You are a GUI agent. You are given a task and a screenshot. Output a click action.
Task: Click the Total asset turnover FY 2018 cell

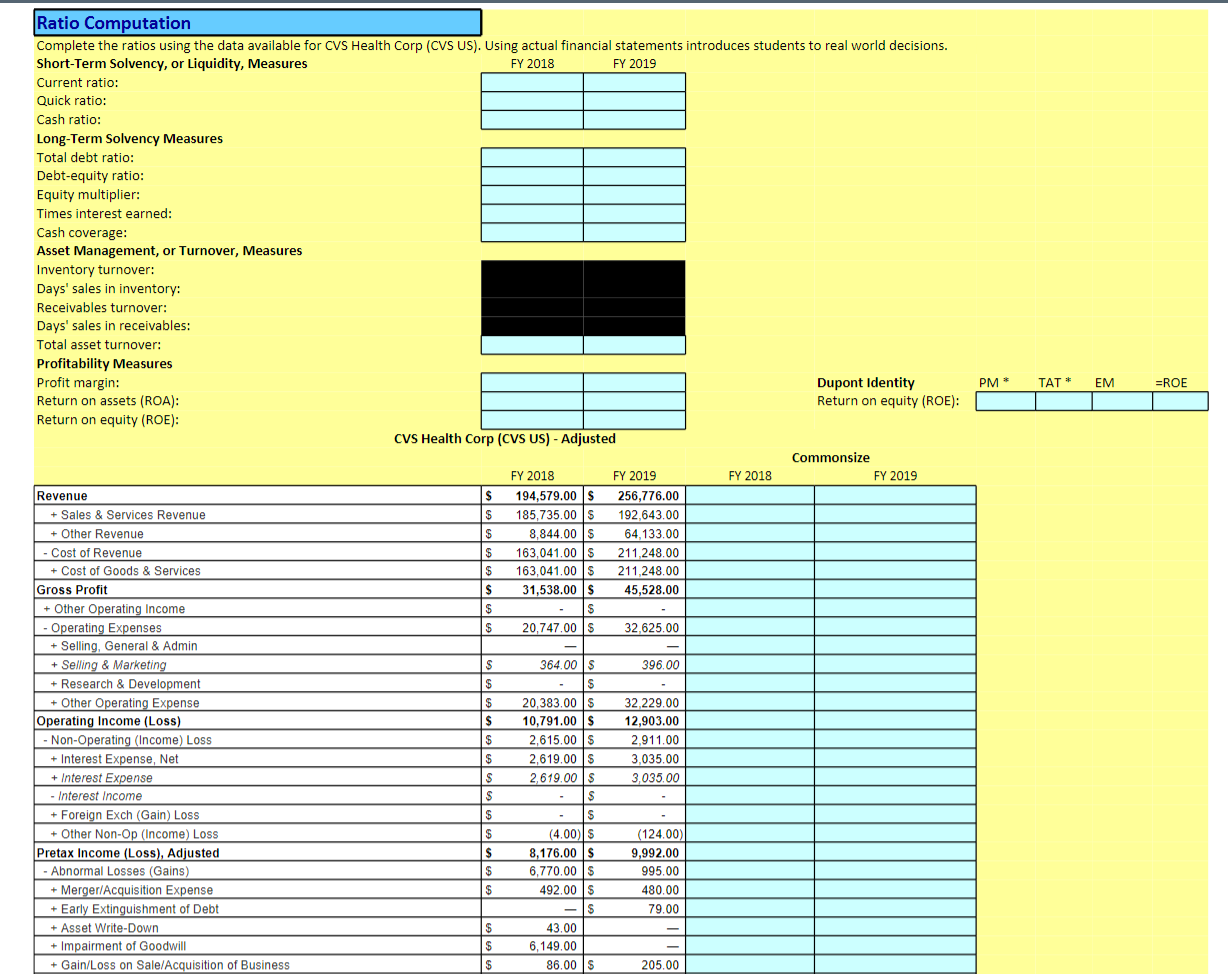531,344
